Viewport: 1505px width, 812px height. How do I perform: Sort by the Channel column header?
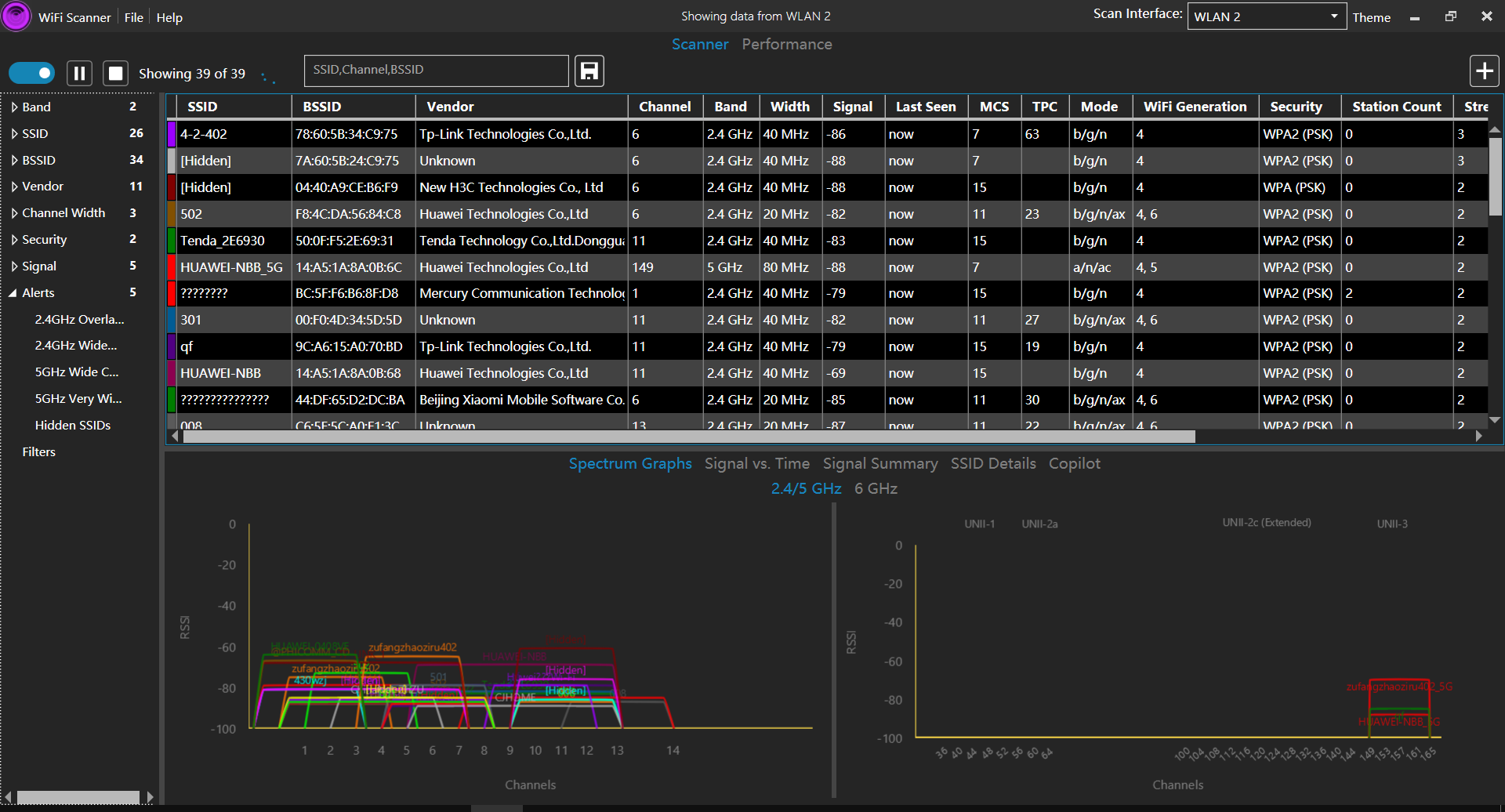coord(665,107)
